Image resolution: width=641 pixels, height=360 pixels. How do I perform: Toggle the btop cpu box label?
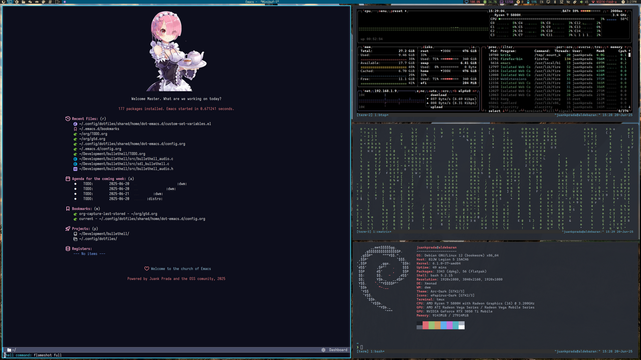[368, 11]
